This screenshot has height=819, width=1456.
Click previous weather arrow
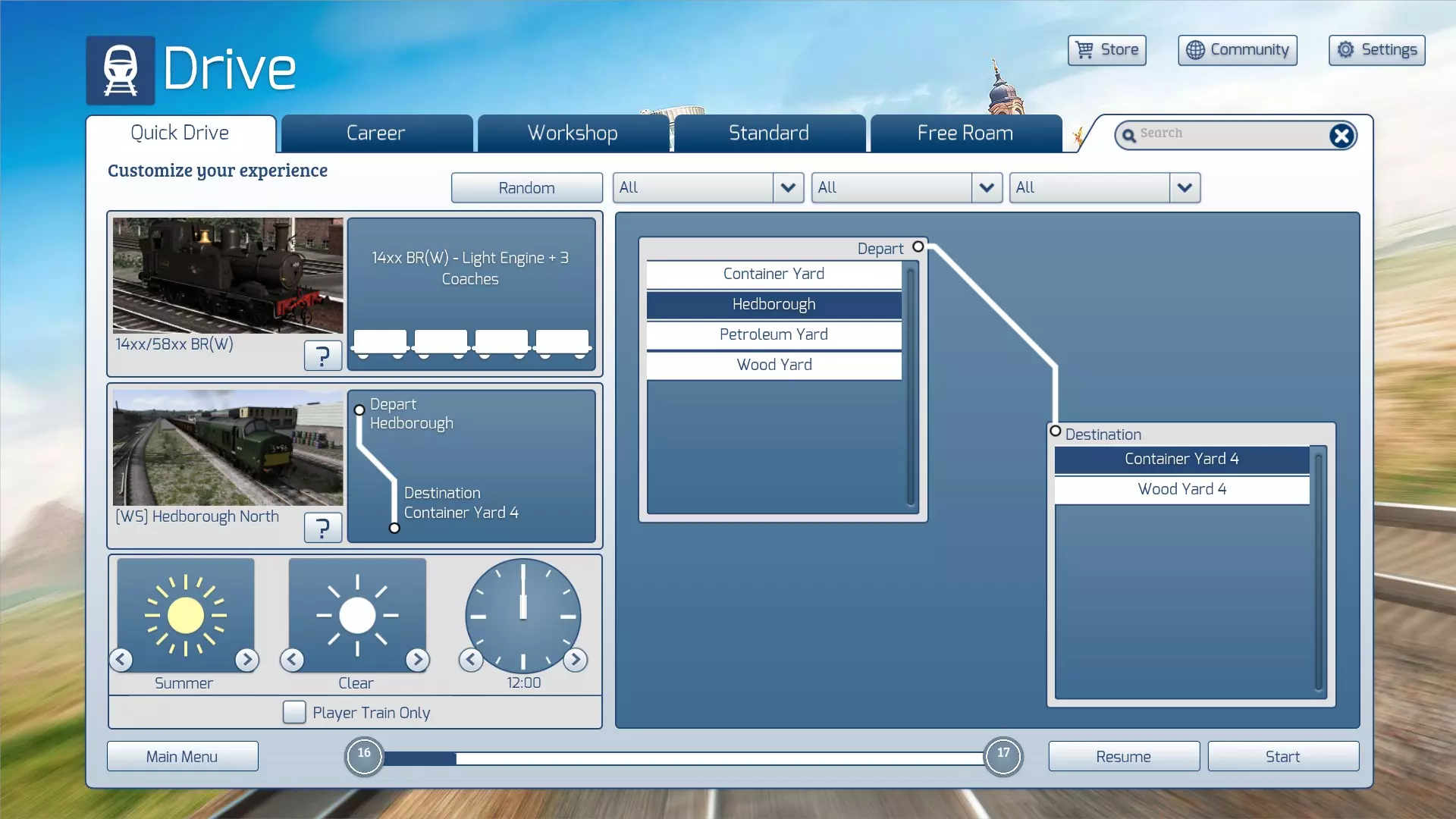pos(293,660)
